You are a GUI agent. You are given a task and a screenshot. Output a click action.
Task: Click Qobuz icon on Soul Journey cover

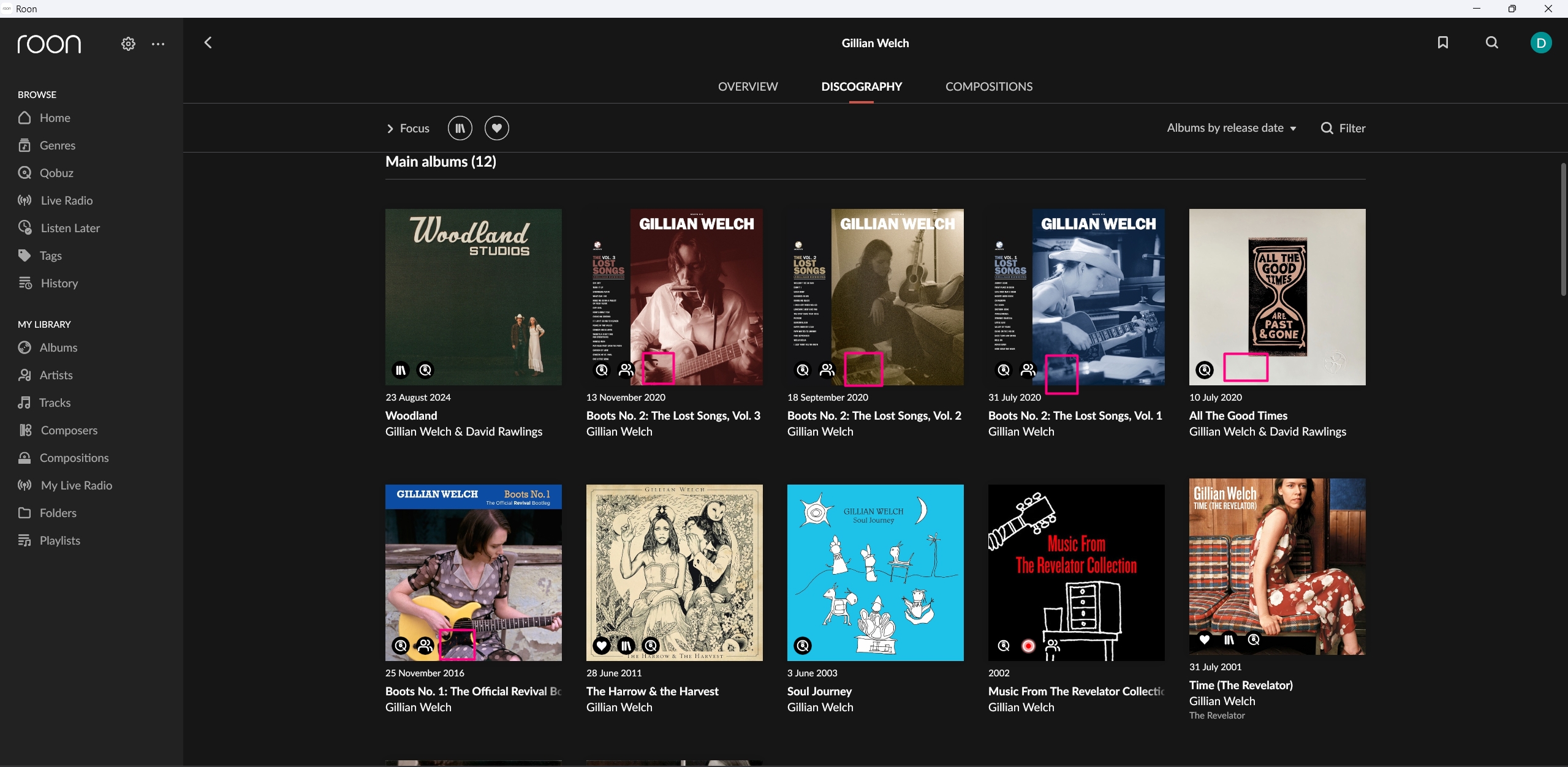pyautogui.click(x=803, y=646)
